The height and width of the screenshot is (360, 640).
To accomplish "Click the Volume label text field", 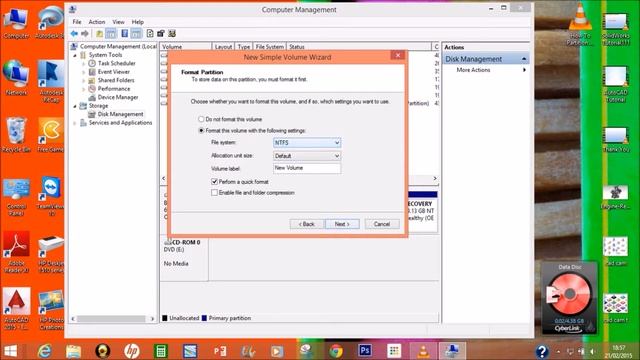I will click(307, 168).
